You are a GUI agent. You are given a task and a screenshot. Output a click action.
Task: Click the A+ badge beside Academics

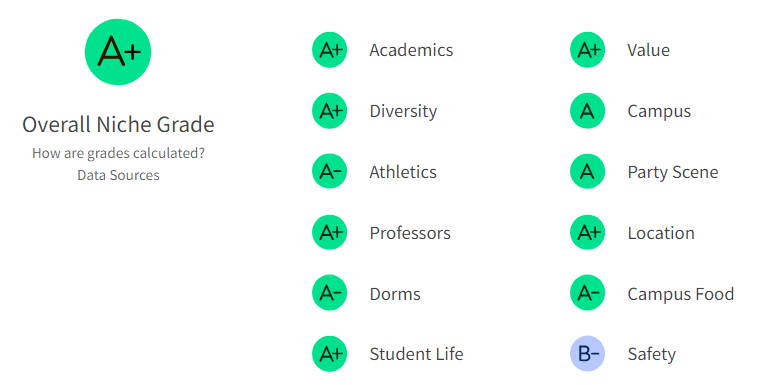coord(329,50)
